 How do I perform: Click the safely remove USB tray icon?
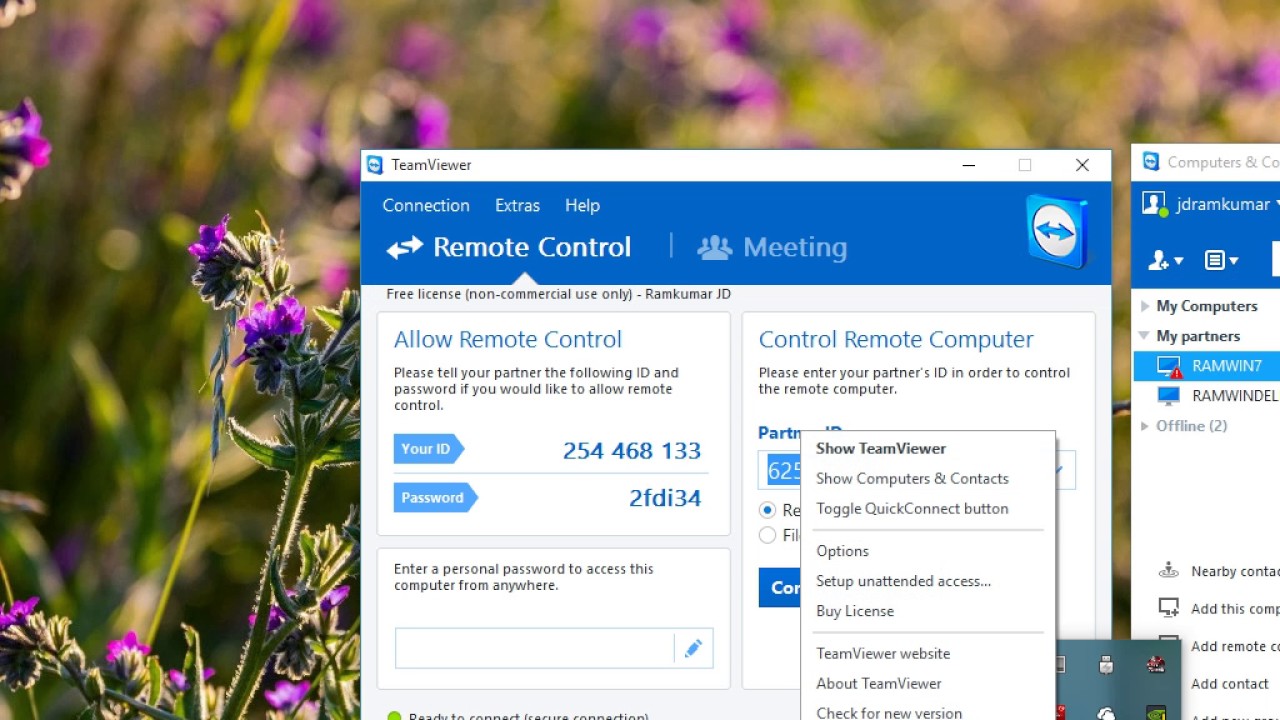1106,664
